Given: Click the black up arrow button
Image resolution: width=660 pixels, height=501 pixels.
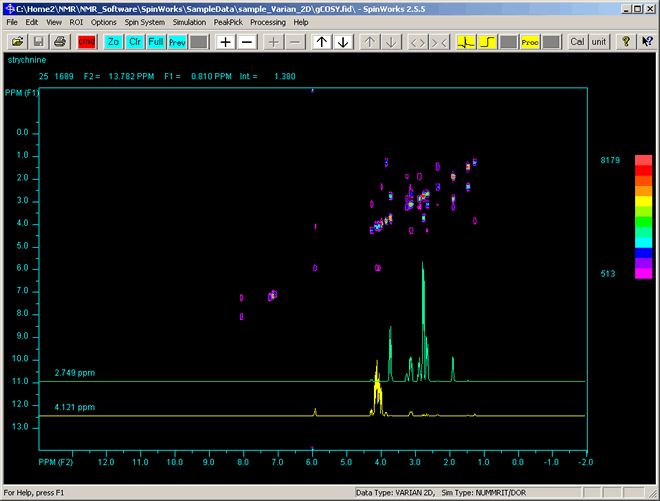Looking at the screenshot, I should (x=322, y=42).
